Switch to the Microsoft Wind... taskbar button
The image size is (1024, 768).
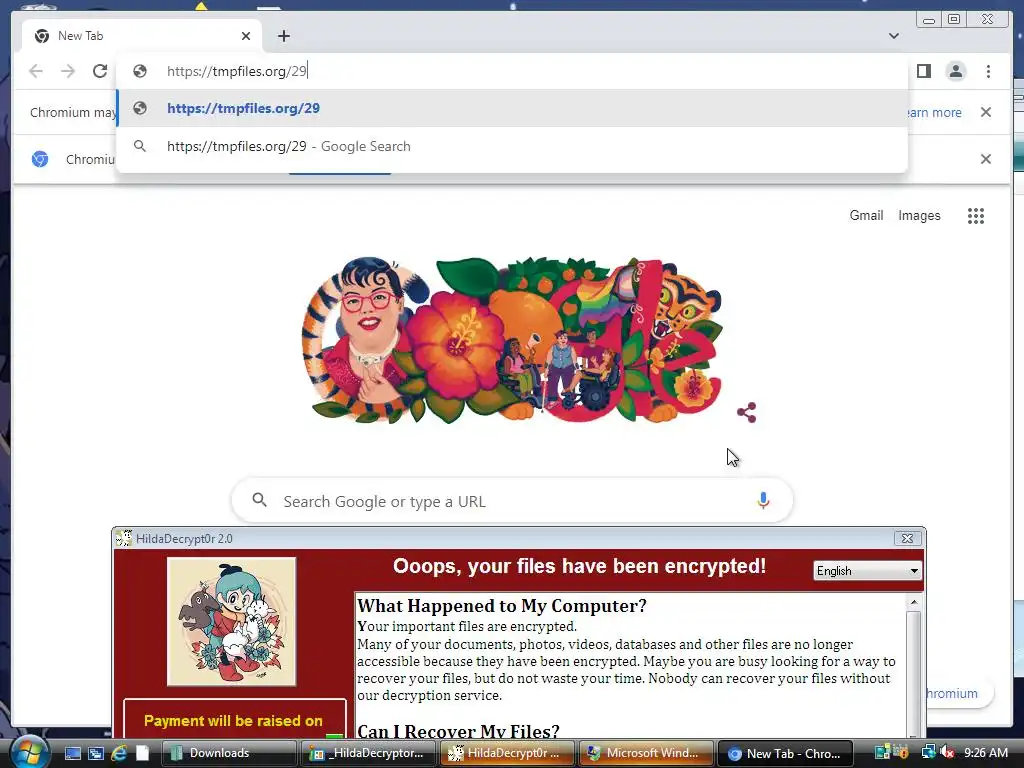[645, 753]
